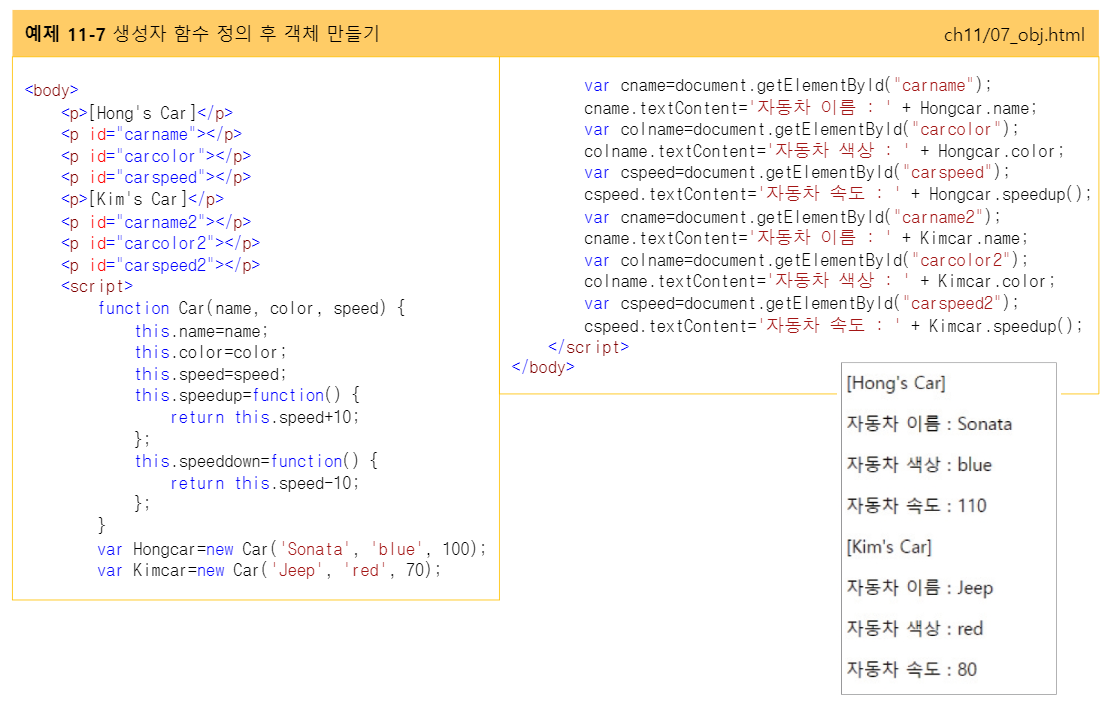
Task: Click the line var colname=document.getElementById("carcolor2");
Action: click(806, 261)
